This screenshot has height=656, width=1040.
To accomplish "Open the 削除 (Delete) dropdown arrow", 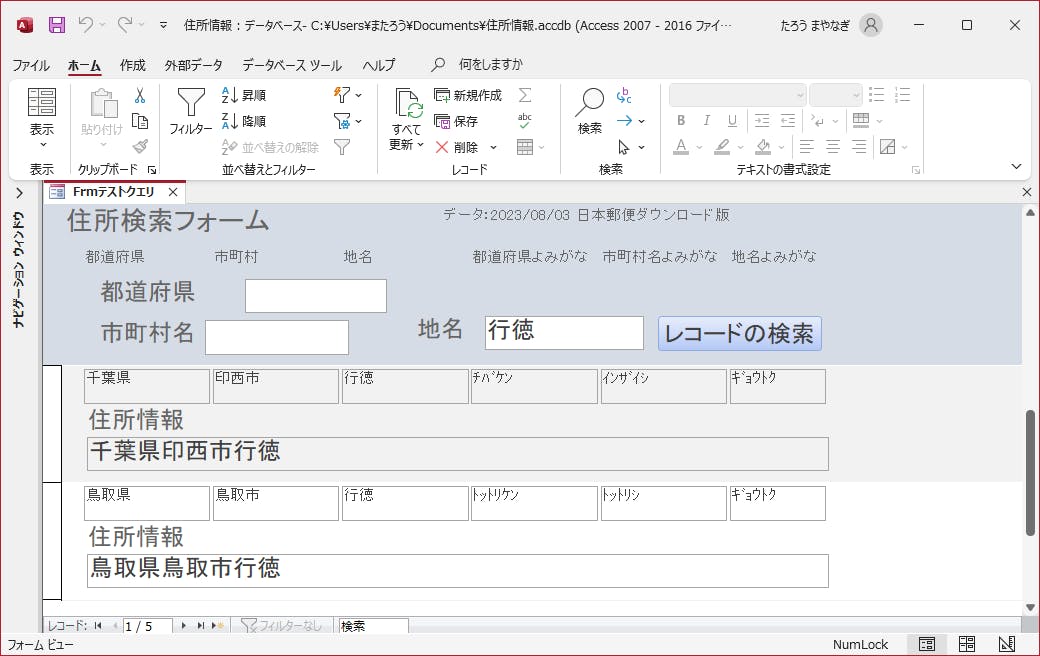I will (495, 147).
